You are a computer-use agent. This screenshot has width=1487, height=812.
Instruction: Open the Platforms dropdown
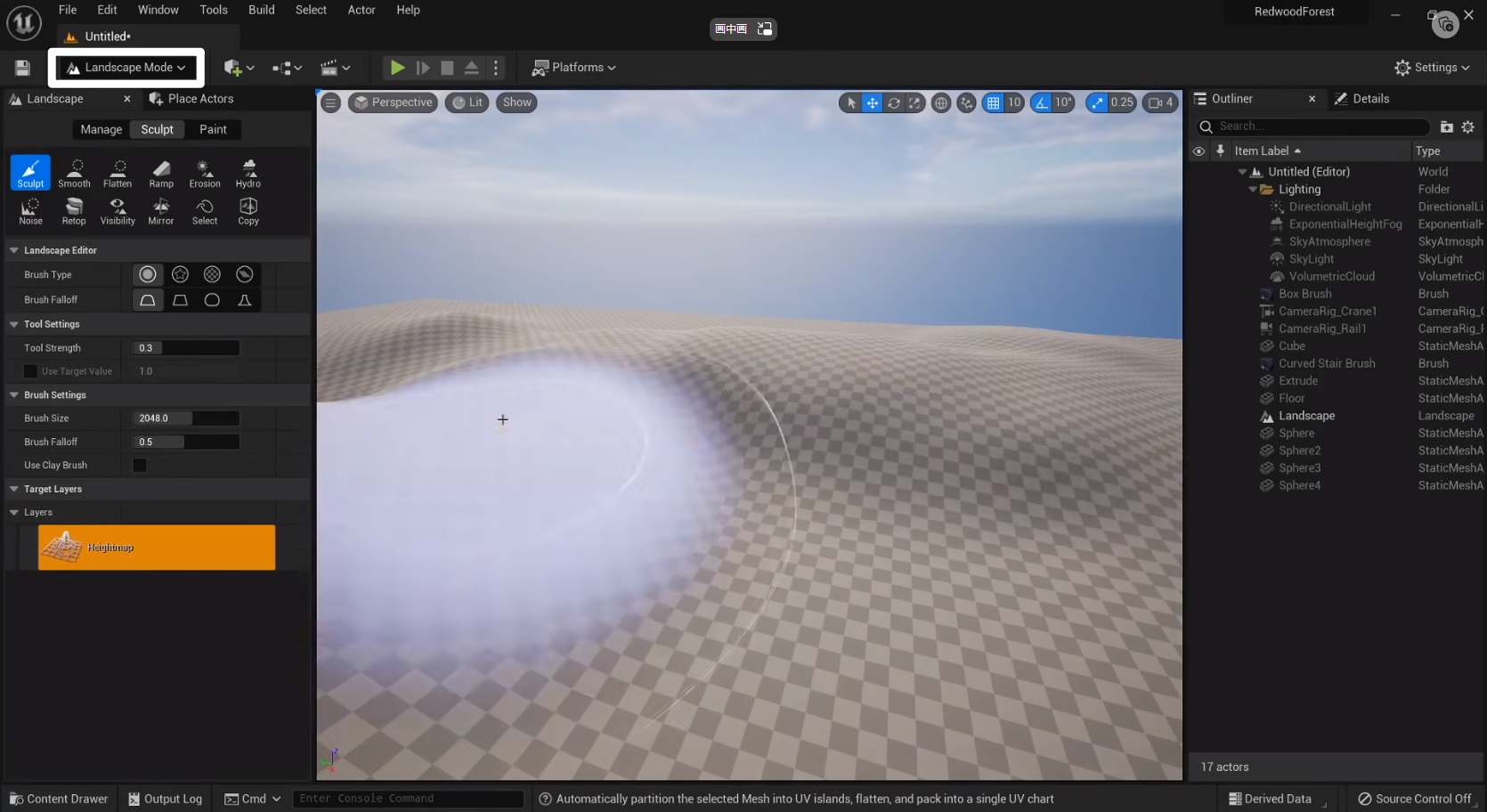click(x=574, y=68)
